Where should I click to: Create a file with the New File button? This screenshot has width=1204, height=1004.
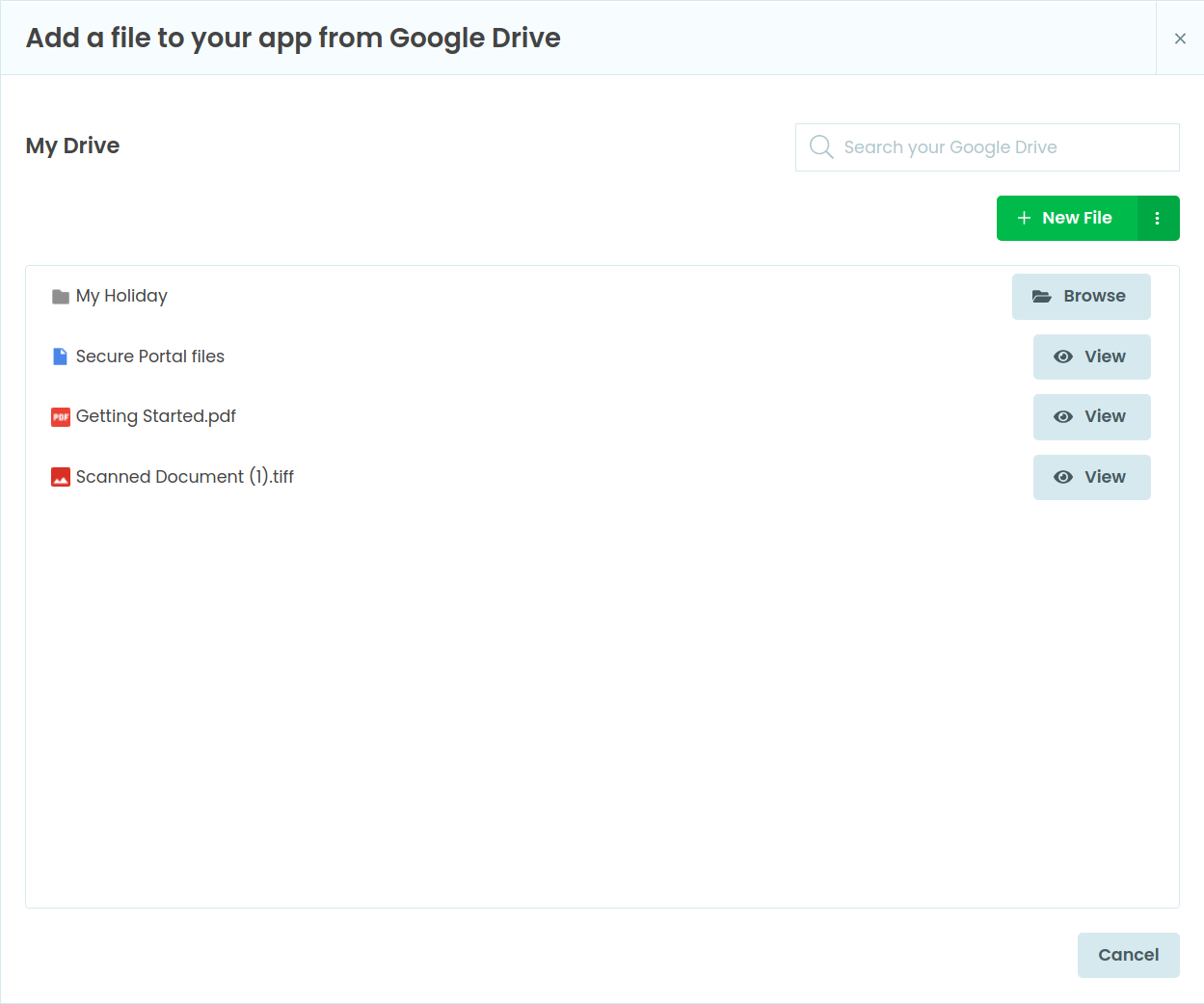tap(1066, 218)
